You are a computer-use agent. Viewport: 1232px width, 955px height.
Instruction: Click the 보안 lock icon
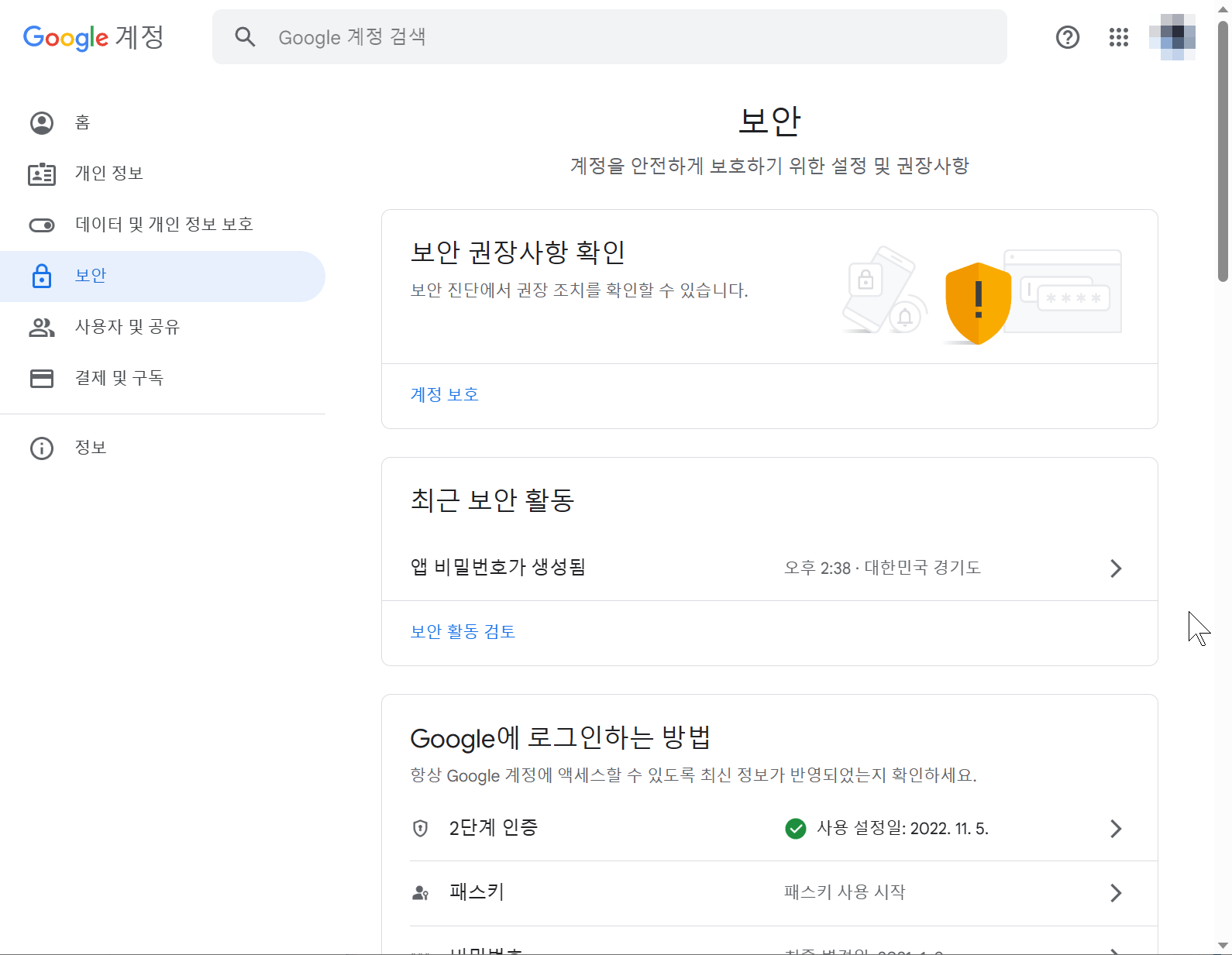point(42,276)
